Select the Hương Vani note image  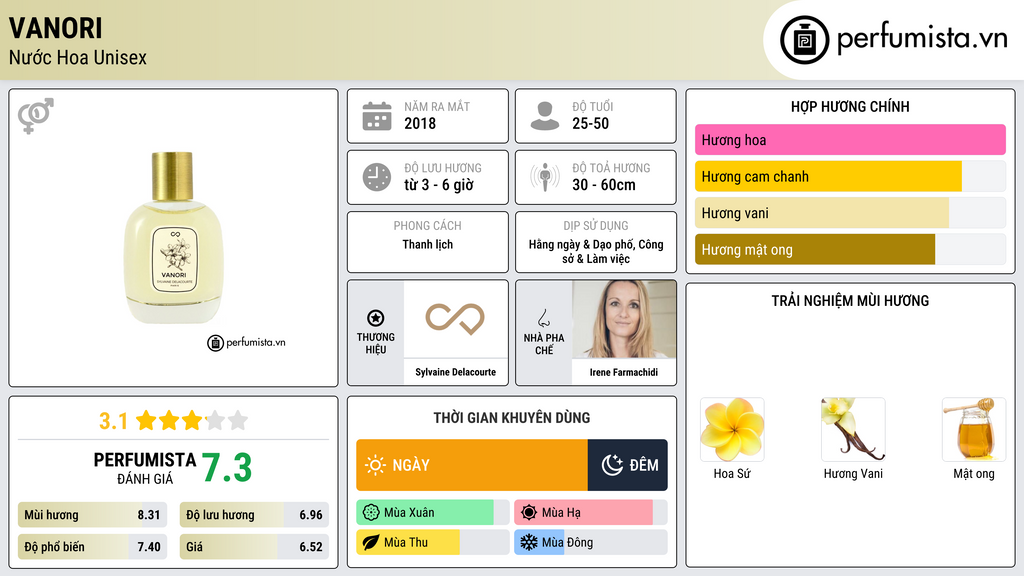(x=853, y=430)
